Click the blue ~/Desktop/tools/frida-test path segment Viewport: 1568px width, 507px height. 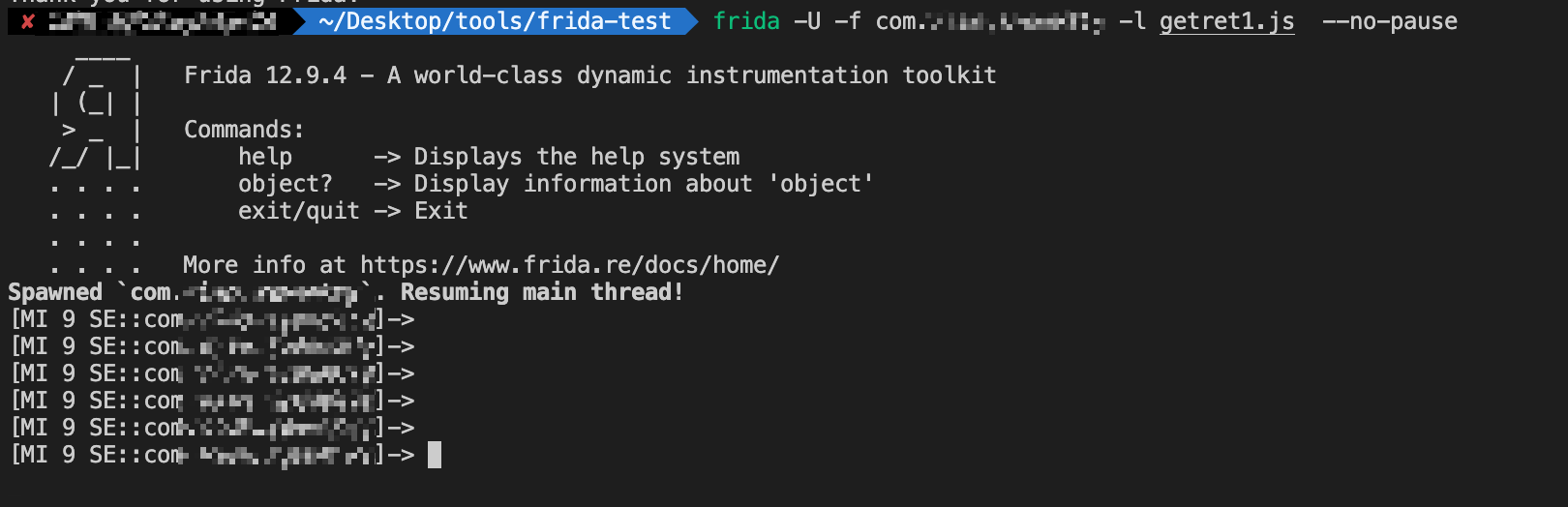click(494, 21)
